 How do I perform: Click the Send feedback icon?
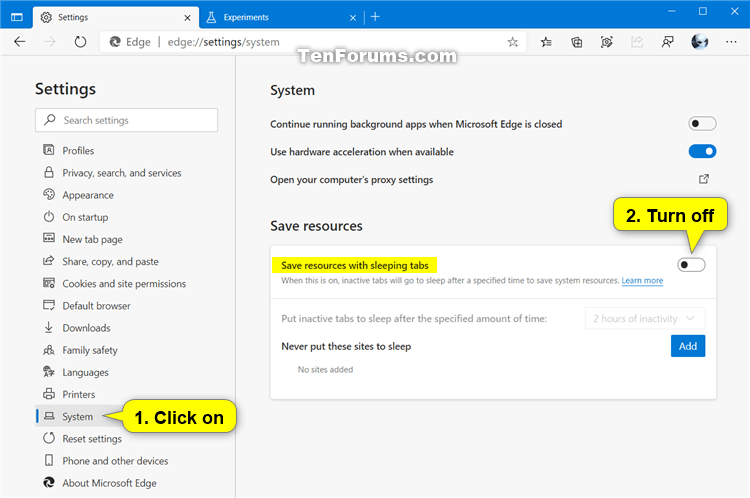[x=668, y=42]
